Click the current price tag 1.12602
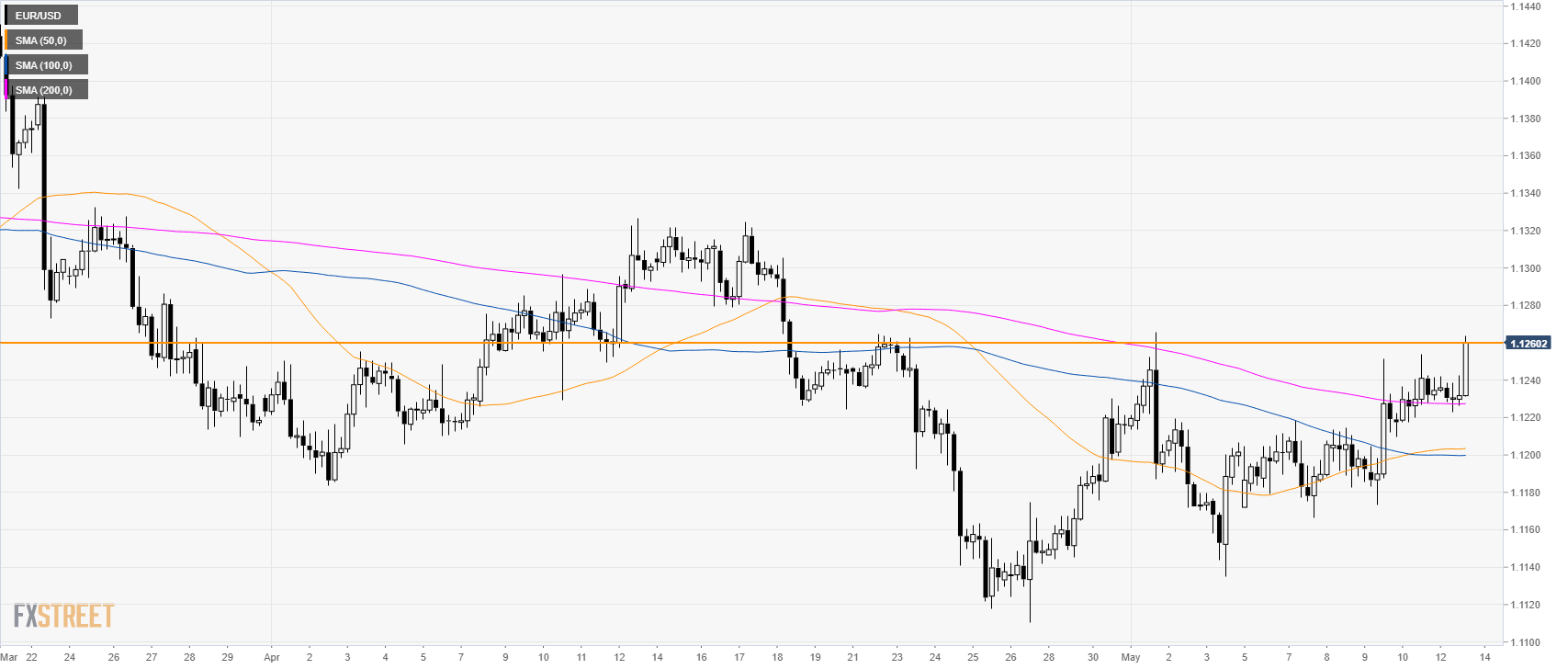Screen dimensions: 1568x669 1529,344
